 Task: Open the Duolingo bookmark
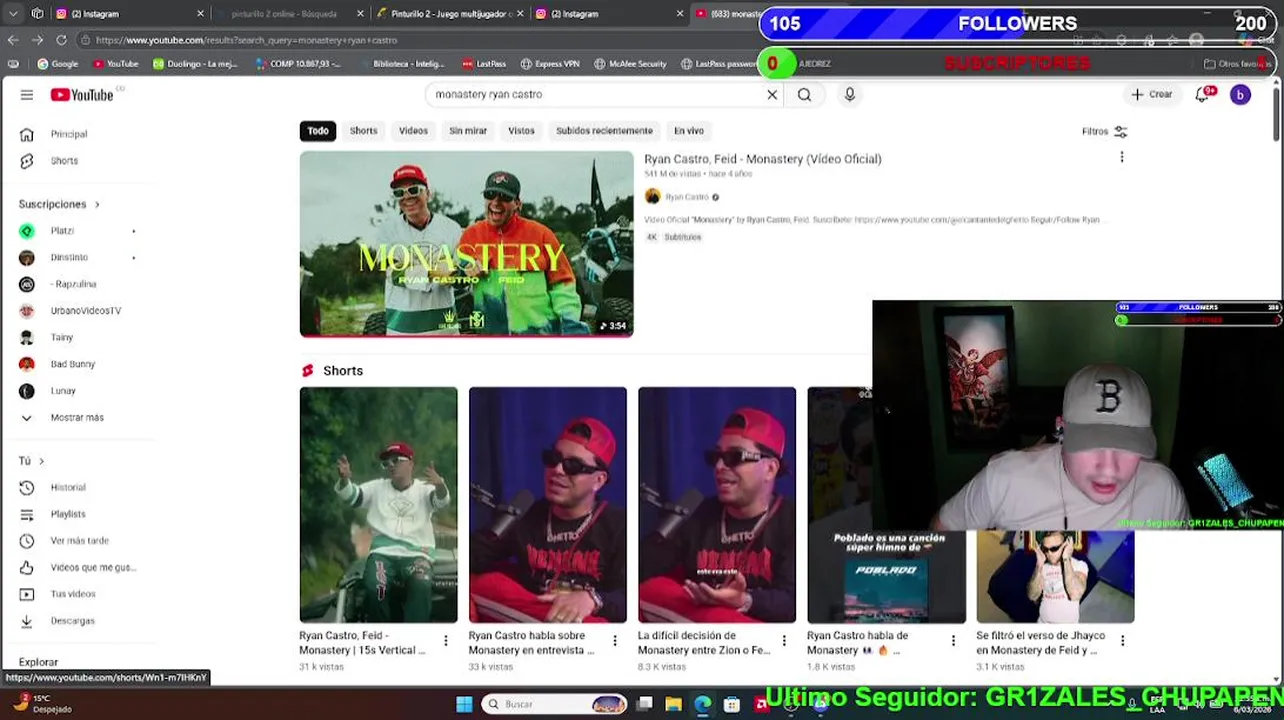coord(195,64)
